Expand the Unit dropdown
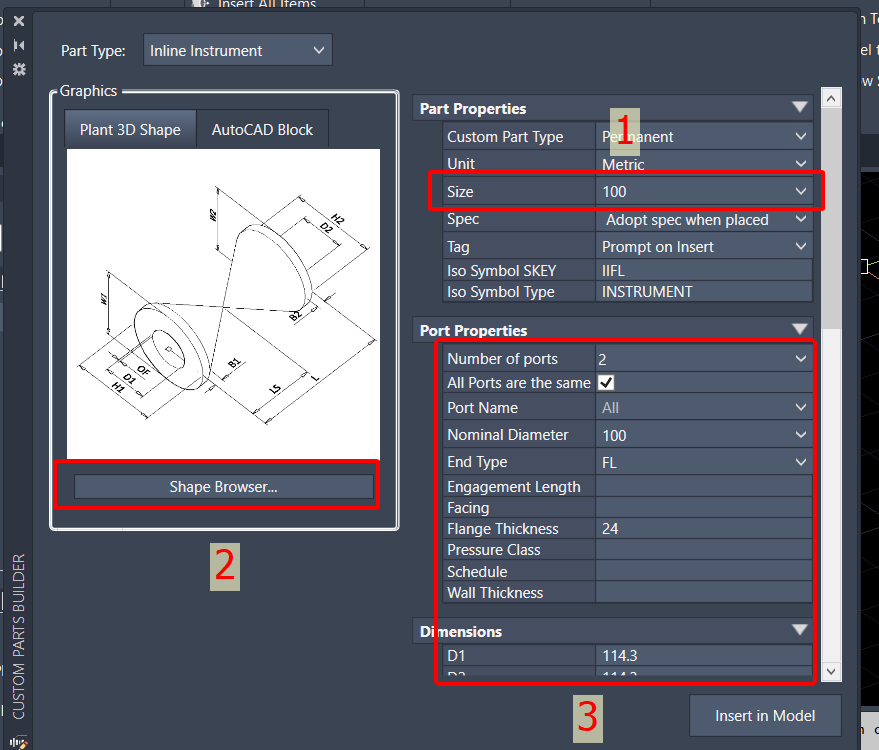The image size is (879, 750). (x=799, y=163)
